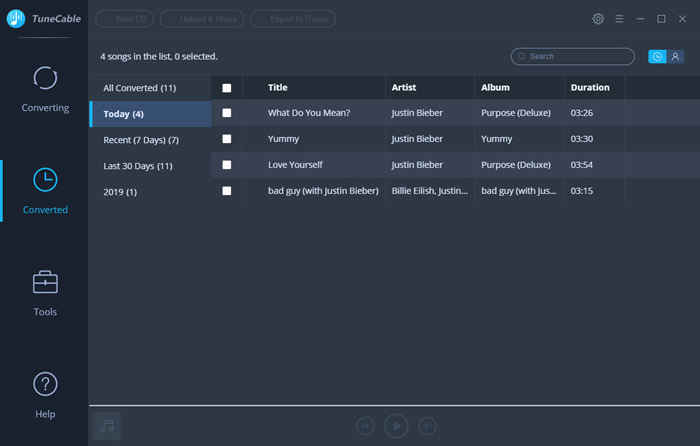Open settings via gear icon
Viewport: 700px width, 446px height.
[x=598, y=19]
